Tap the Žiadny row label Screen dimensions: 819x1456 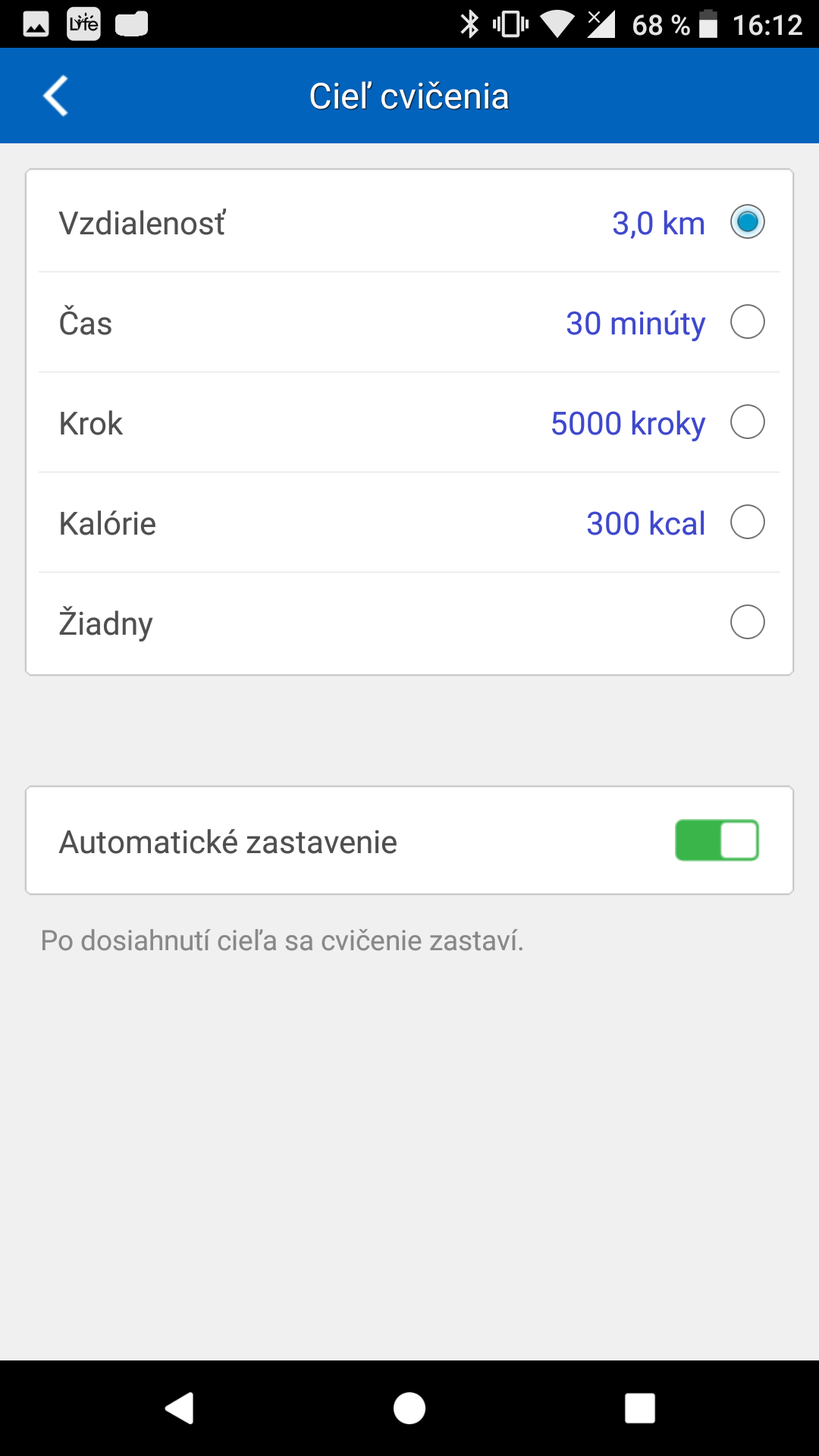106,624
